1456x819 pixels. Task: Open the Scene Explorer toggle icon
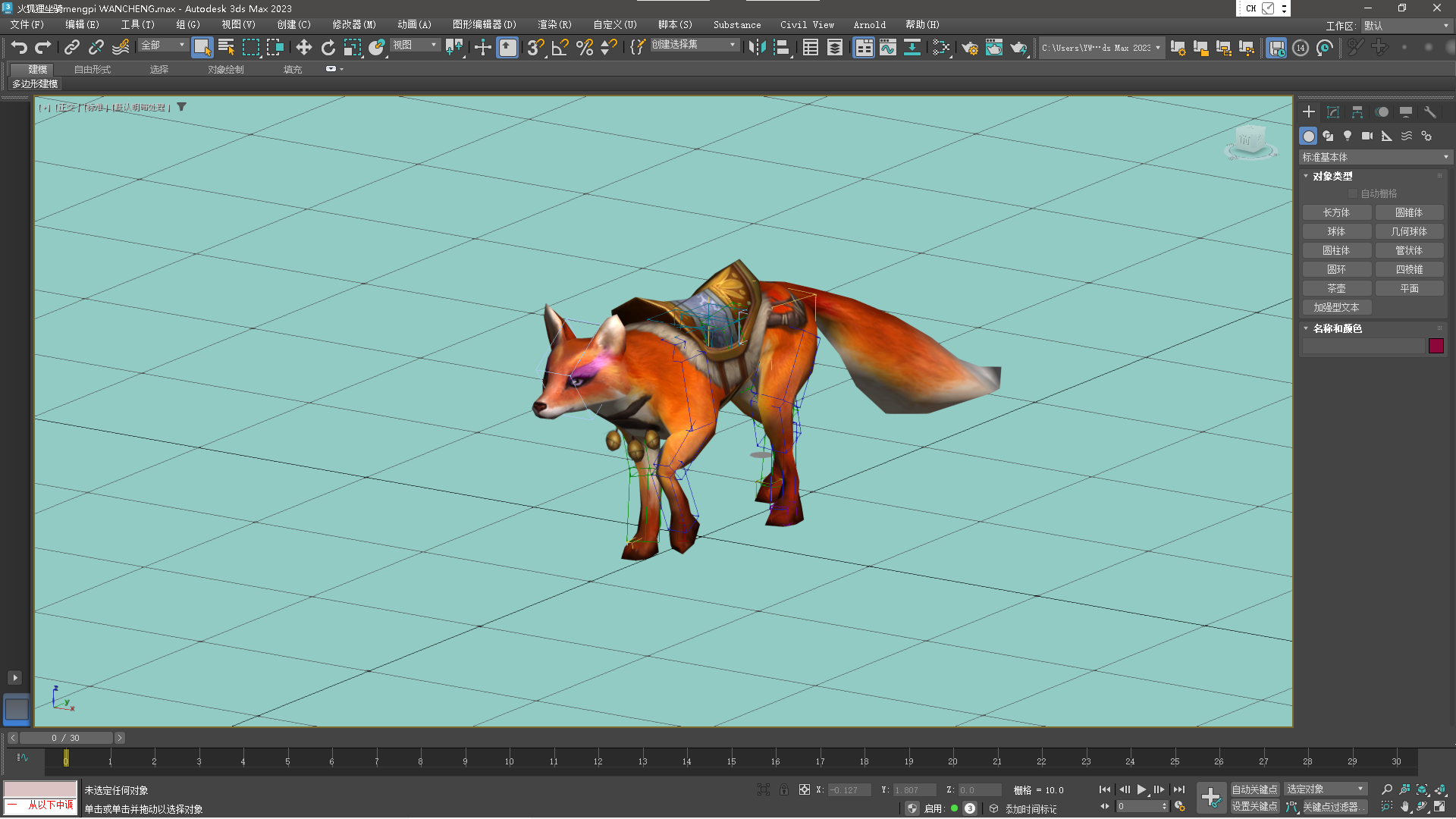[x=811, y=47]
